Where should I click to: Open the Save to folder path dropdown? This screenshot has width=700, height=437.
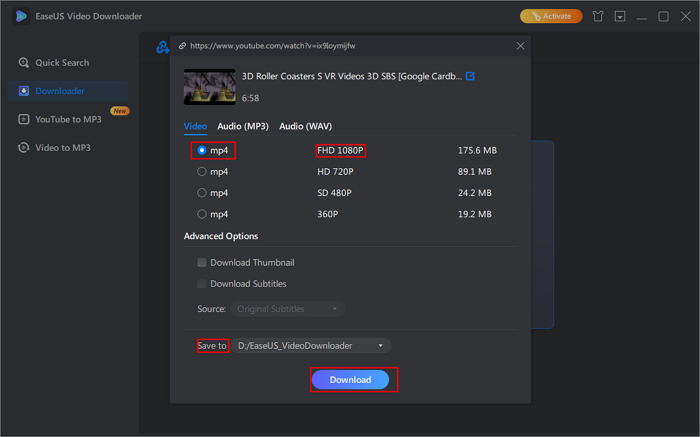pyautogui.click(x=311, y=346)
